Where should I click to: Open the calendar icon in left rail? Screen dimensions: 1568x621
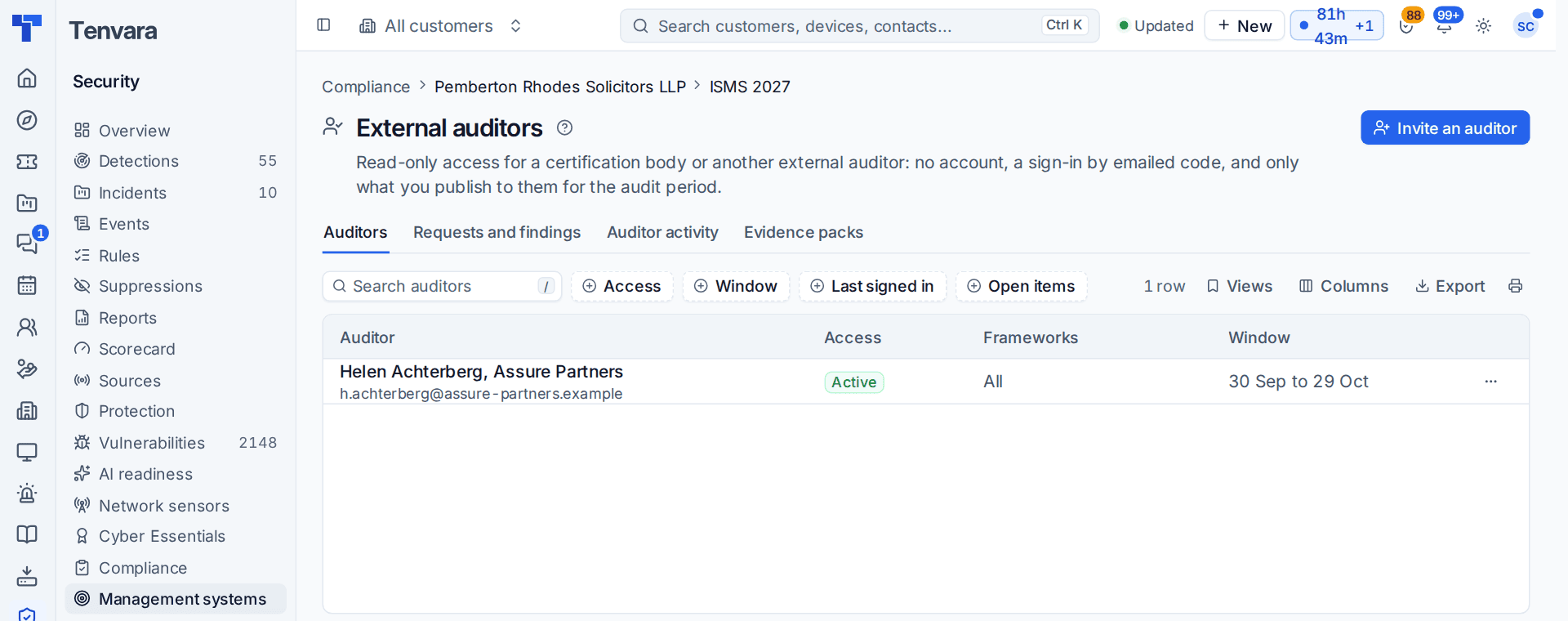[27, 285]
